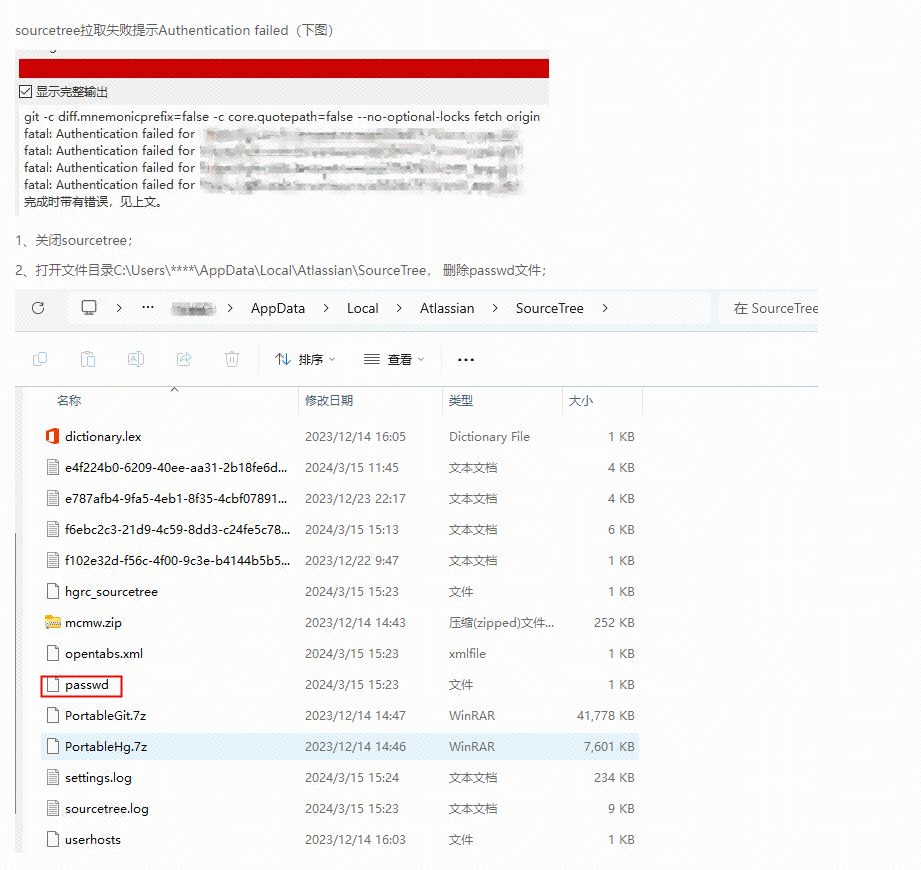Expand the chevron after SourceTree
This screenshot has height=870, width=921.
point(605,308)
